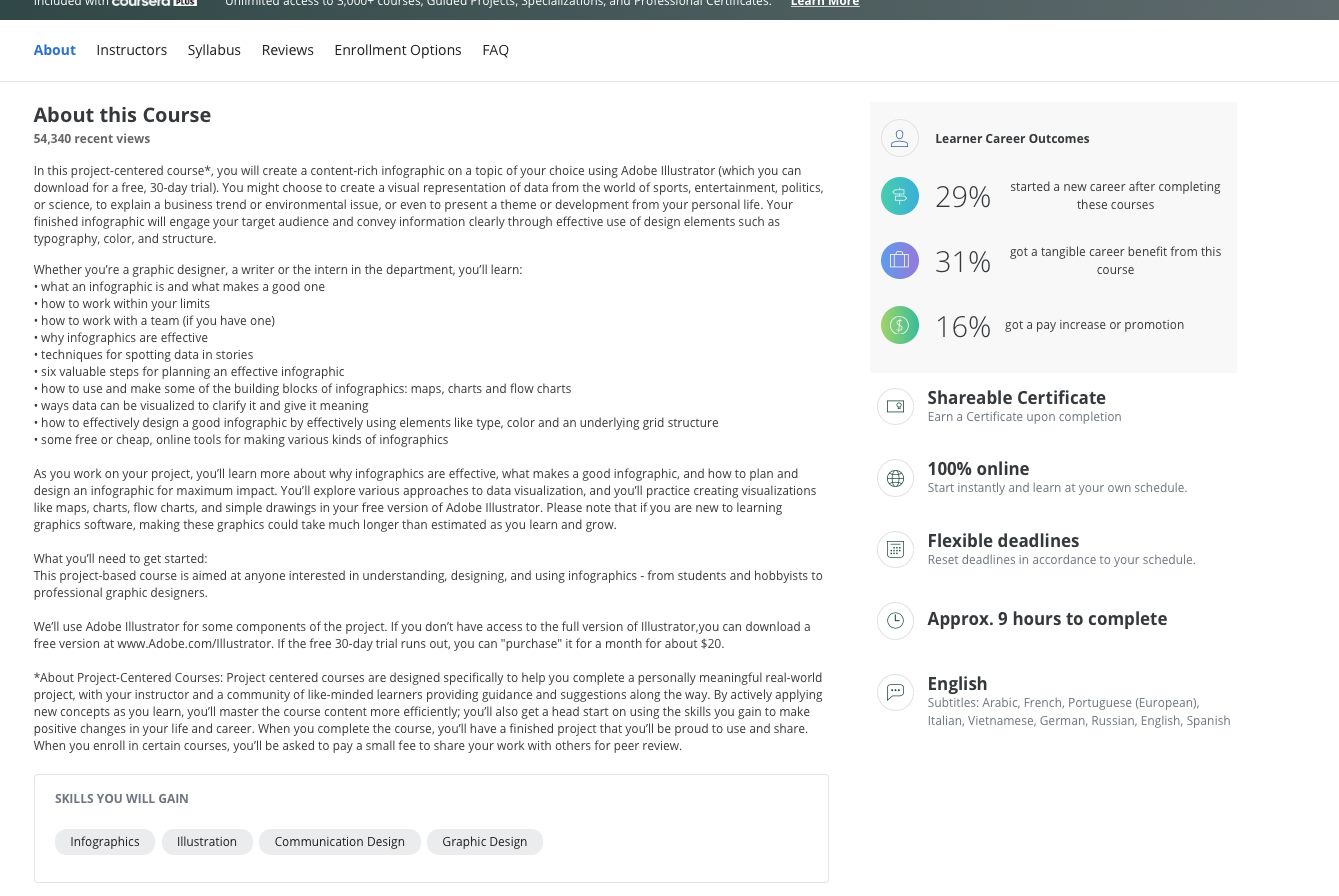The height and width of the screenshot is (896, 1339).
Task: Click the briefcase icon beside 31%
Action: pyautogui.click(x=899, y=261)
